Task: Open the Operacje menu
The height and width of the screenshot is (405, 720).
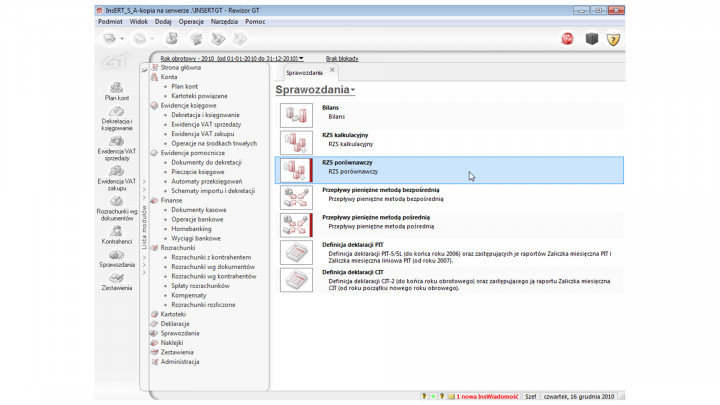Action: pyautogui.click(x=191, y=22)
